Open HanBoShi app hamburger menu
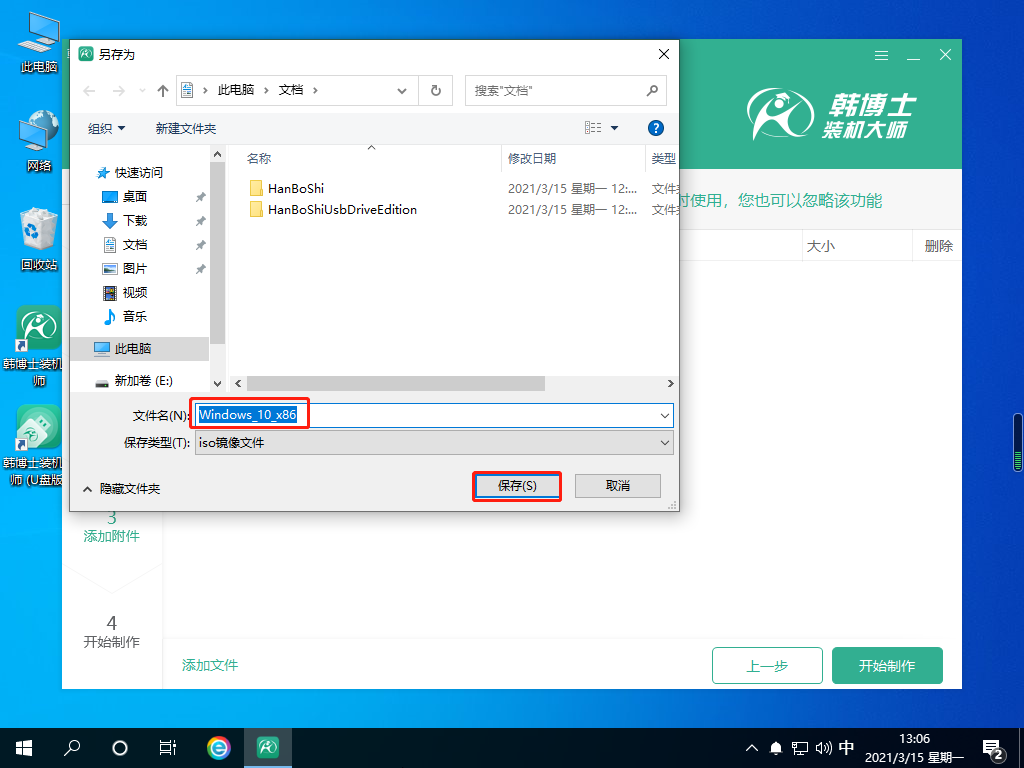This screenshot has width=1024, height=768. coord(881,55)
